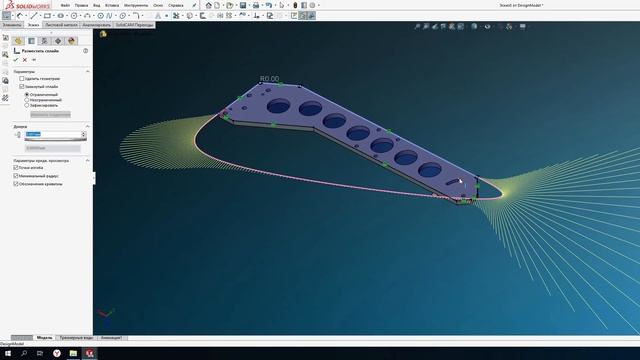Switch to Анализировать ribbon tab
Screen dimensions: 640x360
pyautogui.click(x=96, y=25)
